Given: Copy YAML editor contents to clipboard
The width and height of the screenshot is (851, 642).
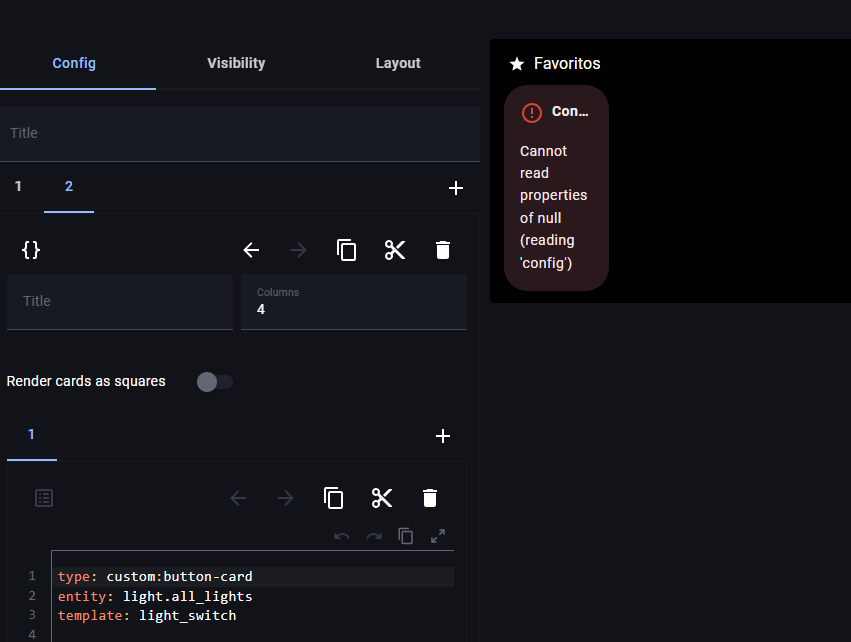Looking at the screenshot, I should tap(405, 536).
